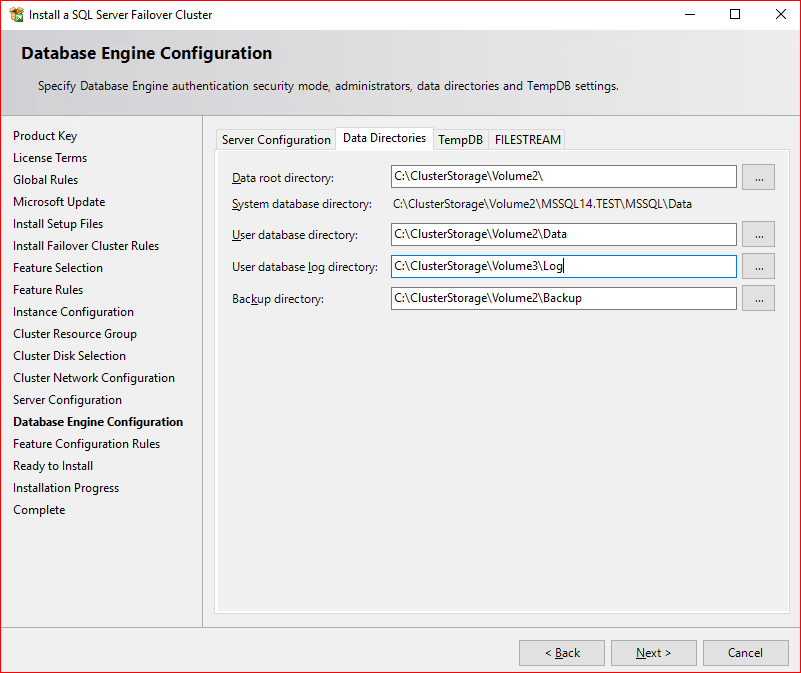Image resolution: width=801 pixels, height=673 pixels.
Task: Close the installer window
Action: [780, 14]
